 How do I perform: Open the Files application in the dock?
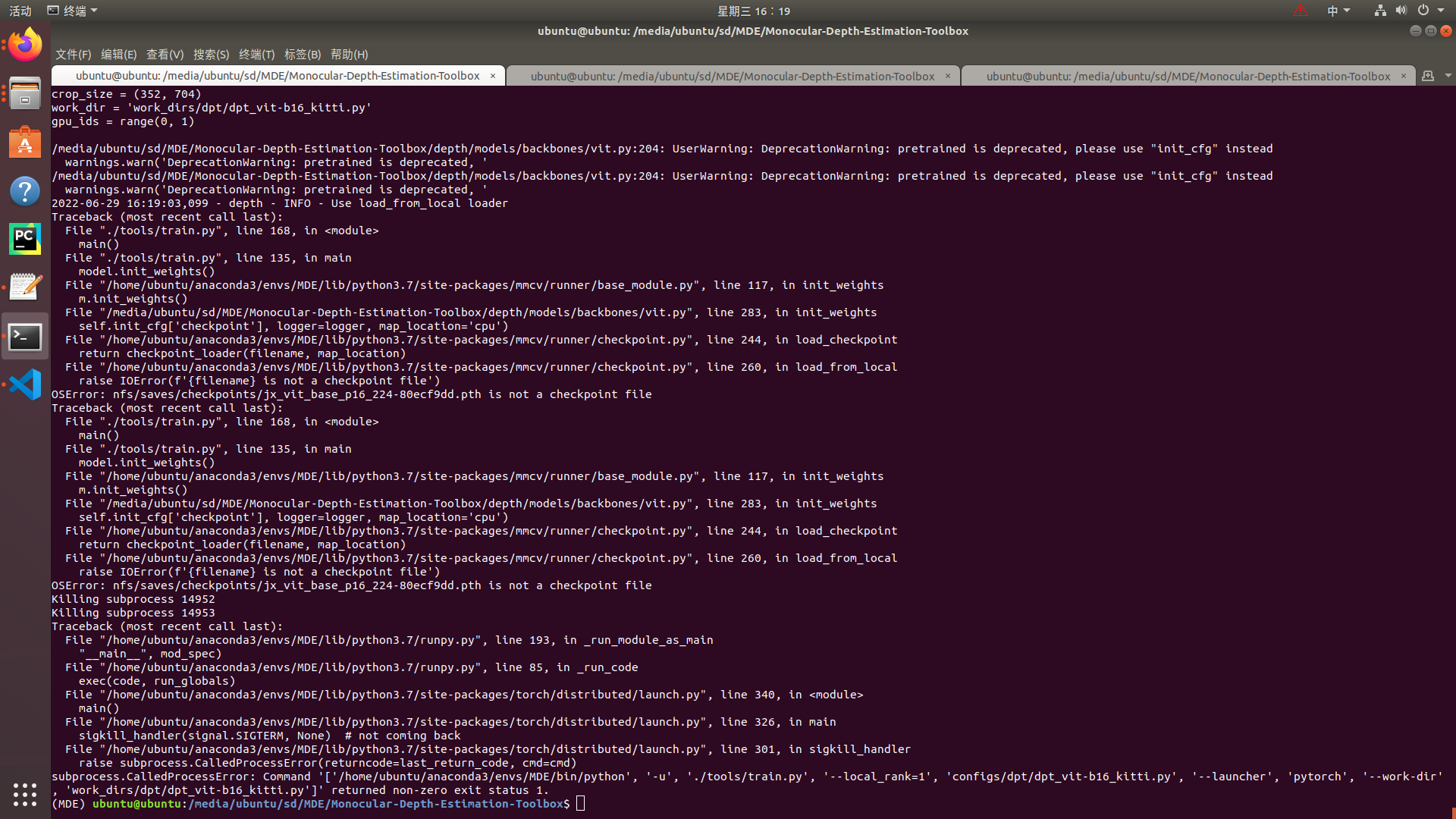[x=25, y=93]
